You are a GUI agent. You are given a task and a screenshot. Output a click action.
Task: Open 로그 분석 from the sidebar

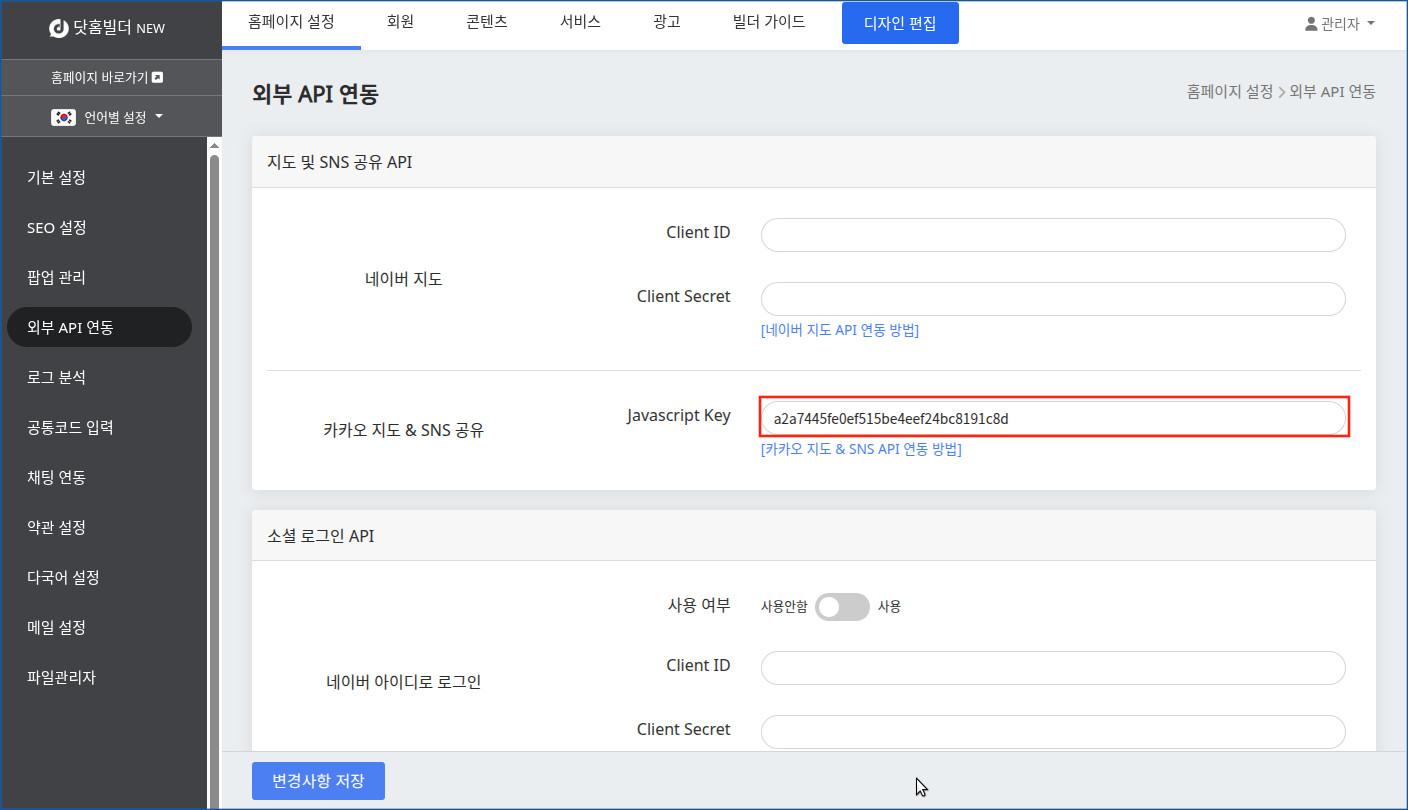(57, 378)
